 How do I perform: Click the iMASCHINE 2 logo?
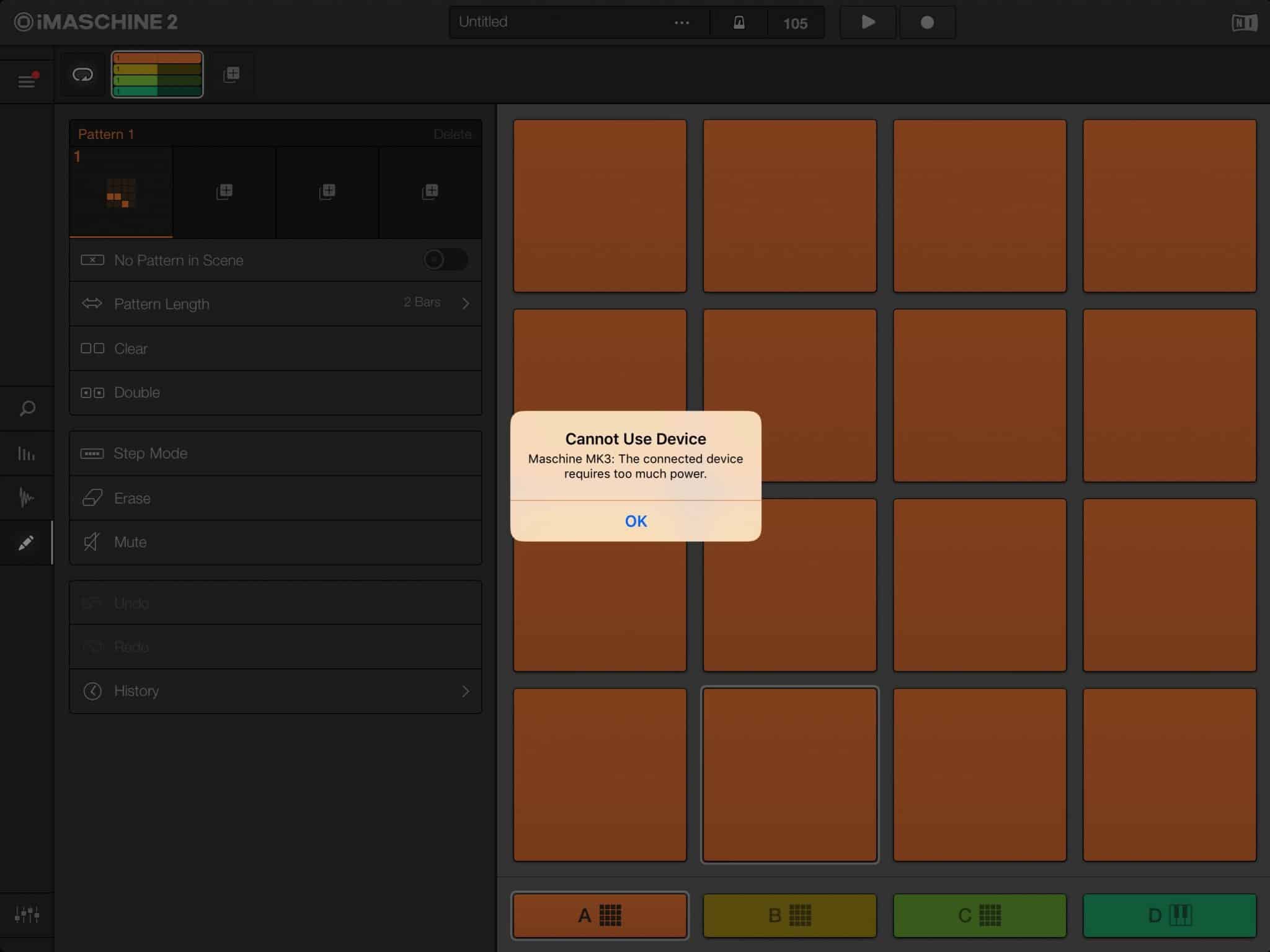[96, 22]
